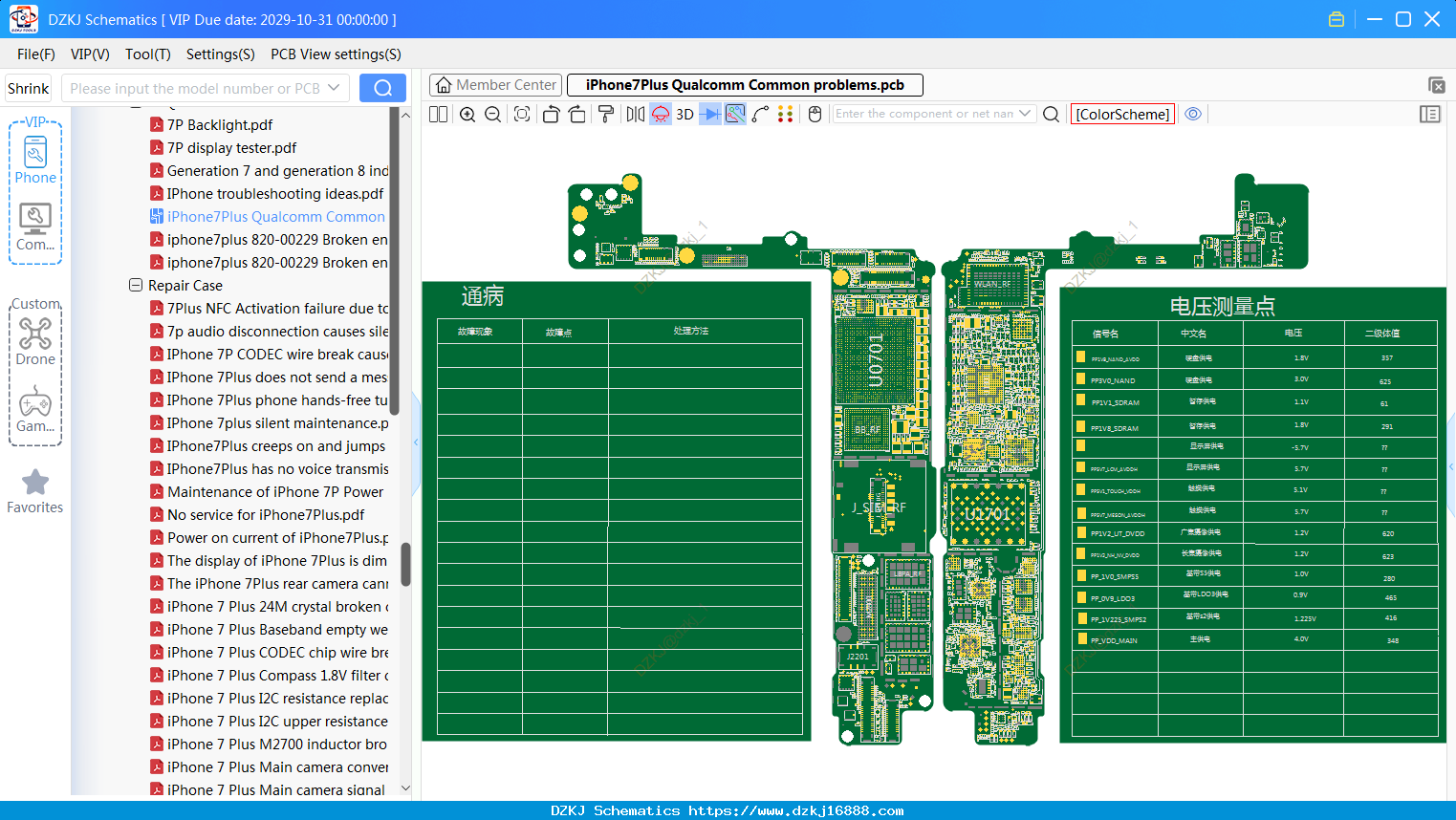Image resolution: width=1456 pixels, height=820 pixels.
Task: Open the model number search dropdown
Action: pyautogui.click(x=334, y=88)
